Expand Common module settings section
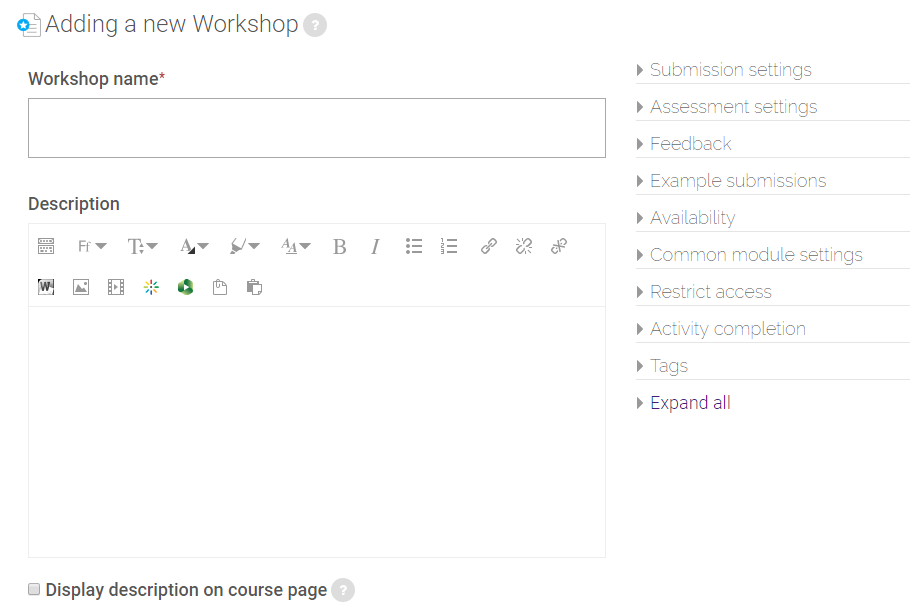The height and width of the screenshot is (616, 920). click(x=756, y=255)
